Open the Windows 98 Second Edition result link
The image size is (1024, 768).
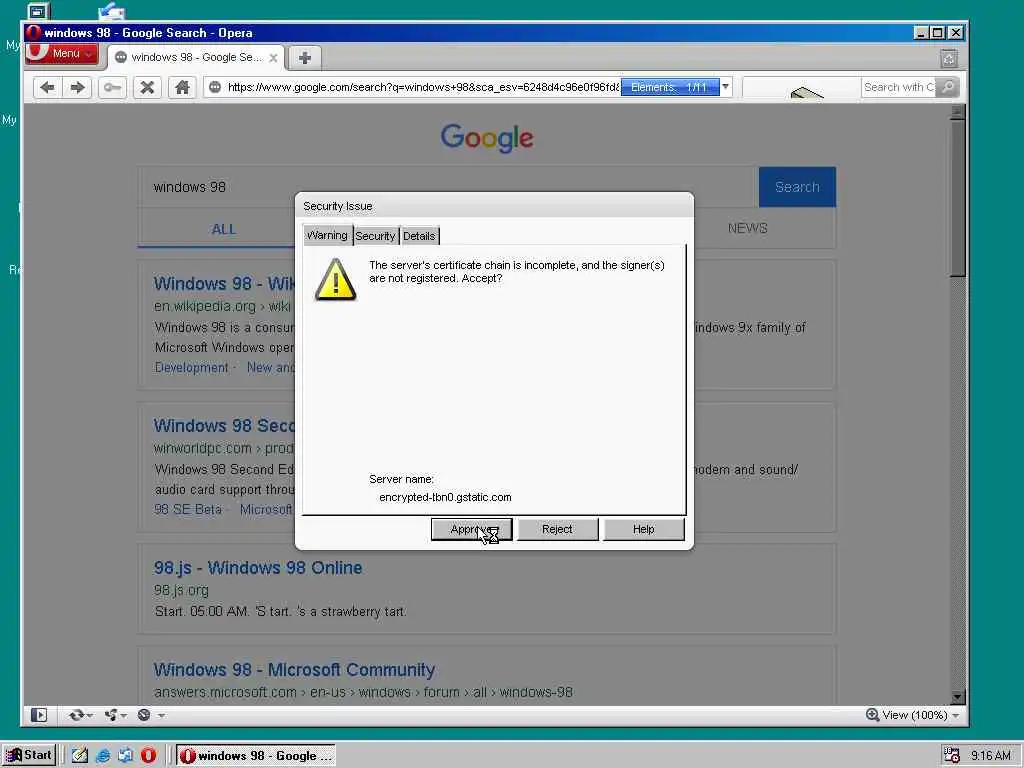click(x=224, y=426)
